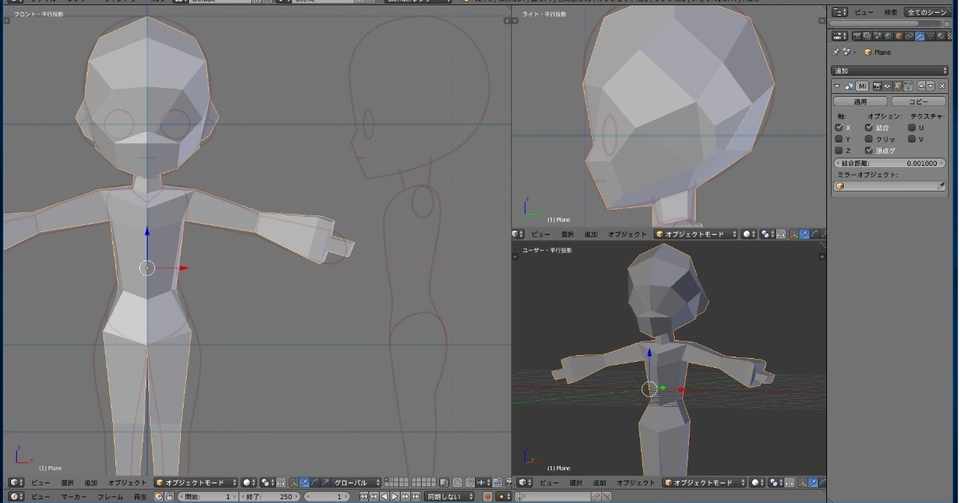Toggle modifier viewport visibility eye icon
Image resolution: width=960 pixels, height=503 pixels.
tap(887, 85)
